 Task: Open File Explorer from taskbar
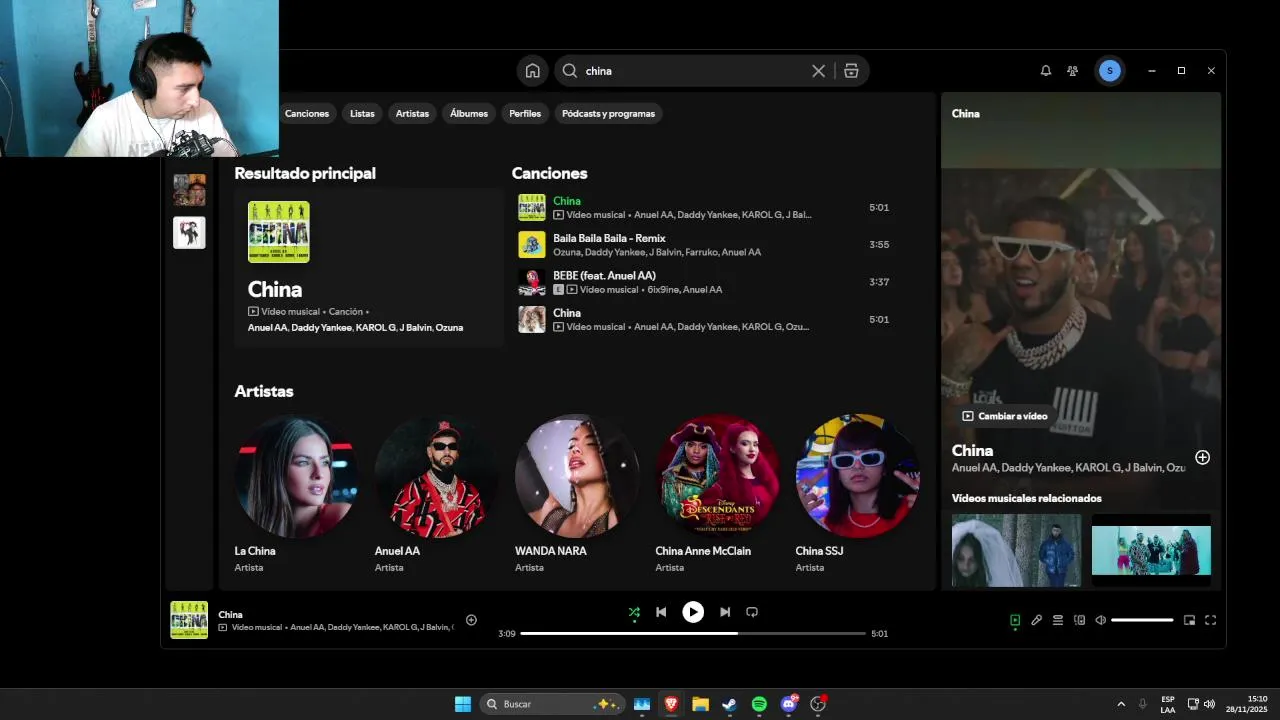click(700, 704)
